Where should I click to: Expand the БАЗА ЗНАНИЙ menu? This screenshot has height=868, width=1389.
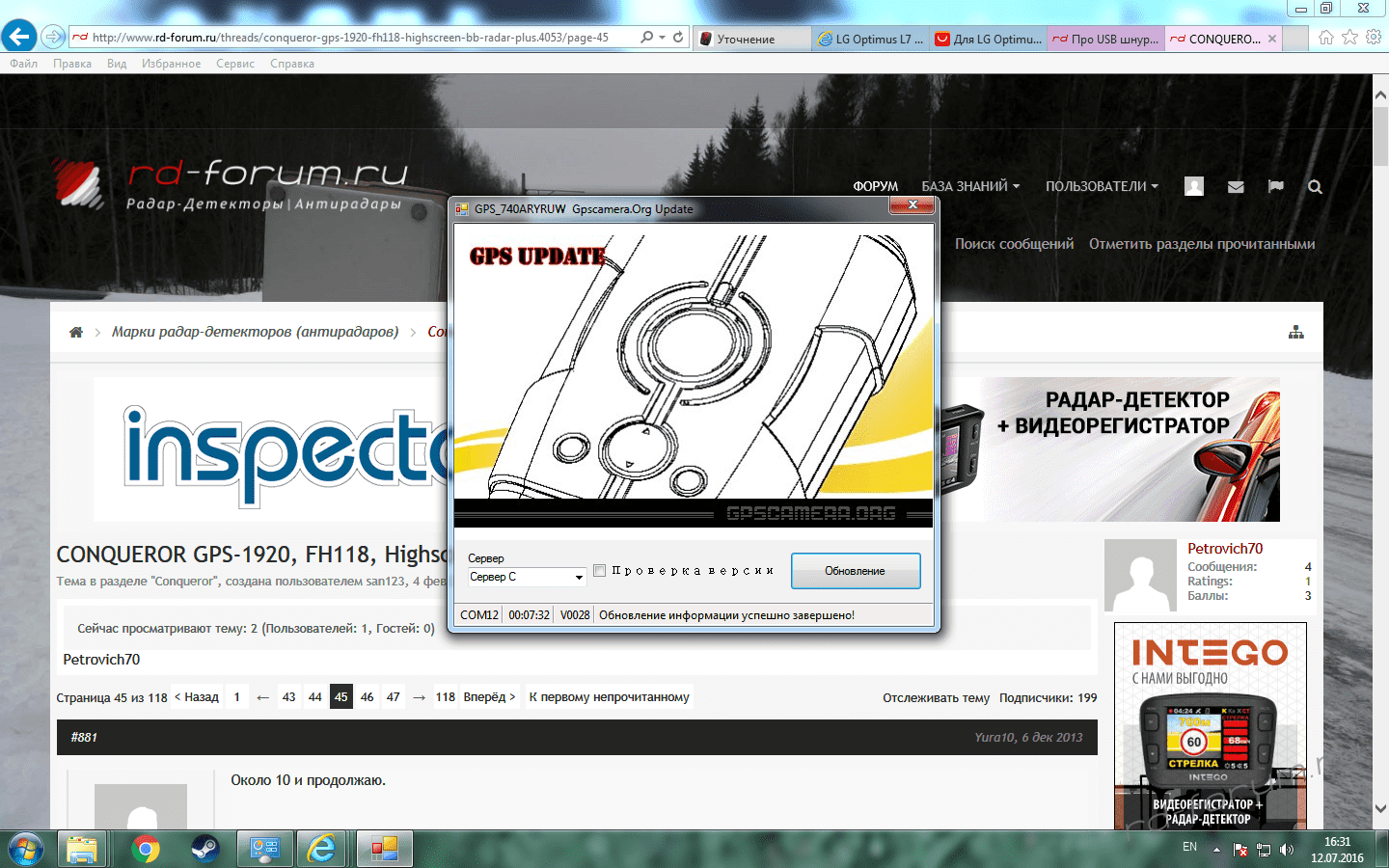point(970,186)
